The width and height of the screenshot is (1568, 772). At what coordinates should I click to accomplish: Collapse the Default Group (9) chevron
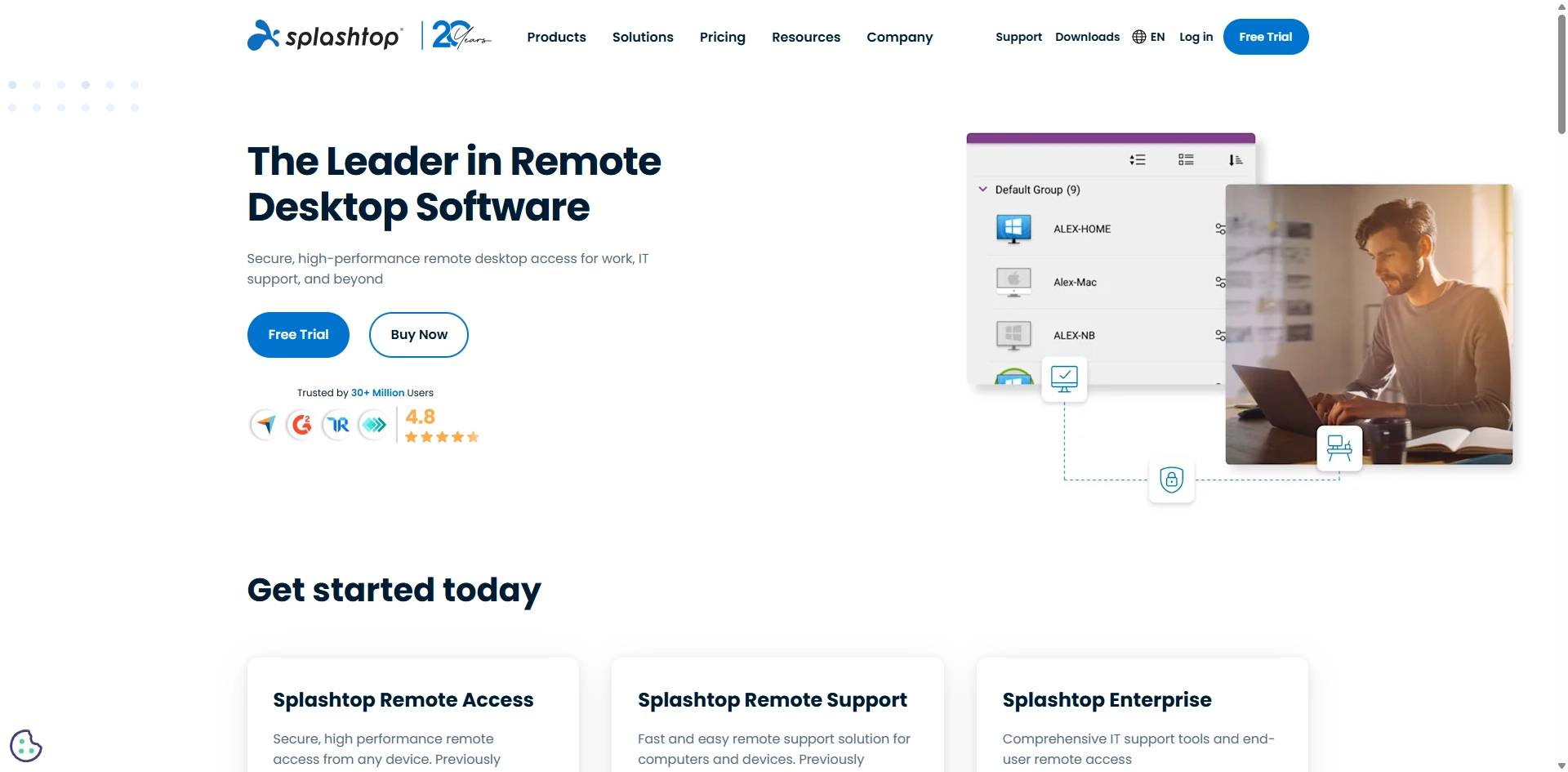(983, 189)
